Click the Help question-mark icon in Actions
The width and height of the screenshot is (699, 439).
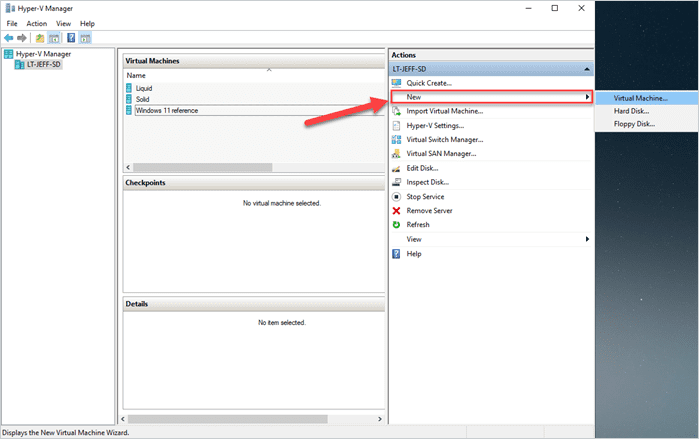(x=396, y=254)
